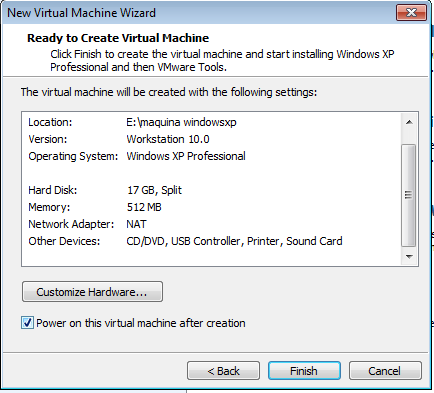Select the location value E:\maquina windowsxp

(x=181, y=122)
